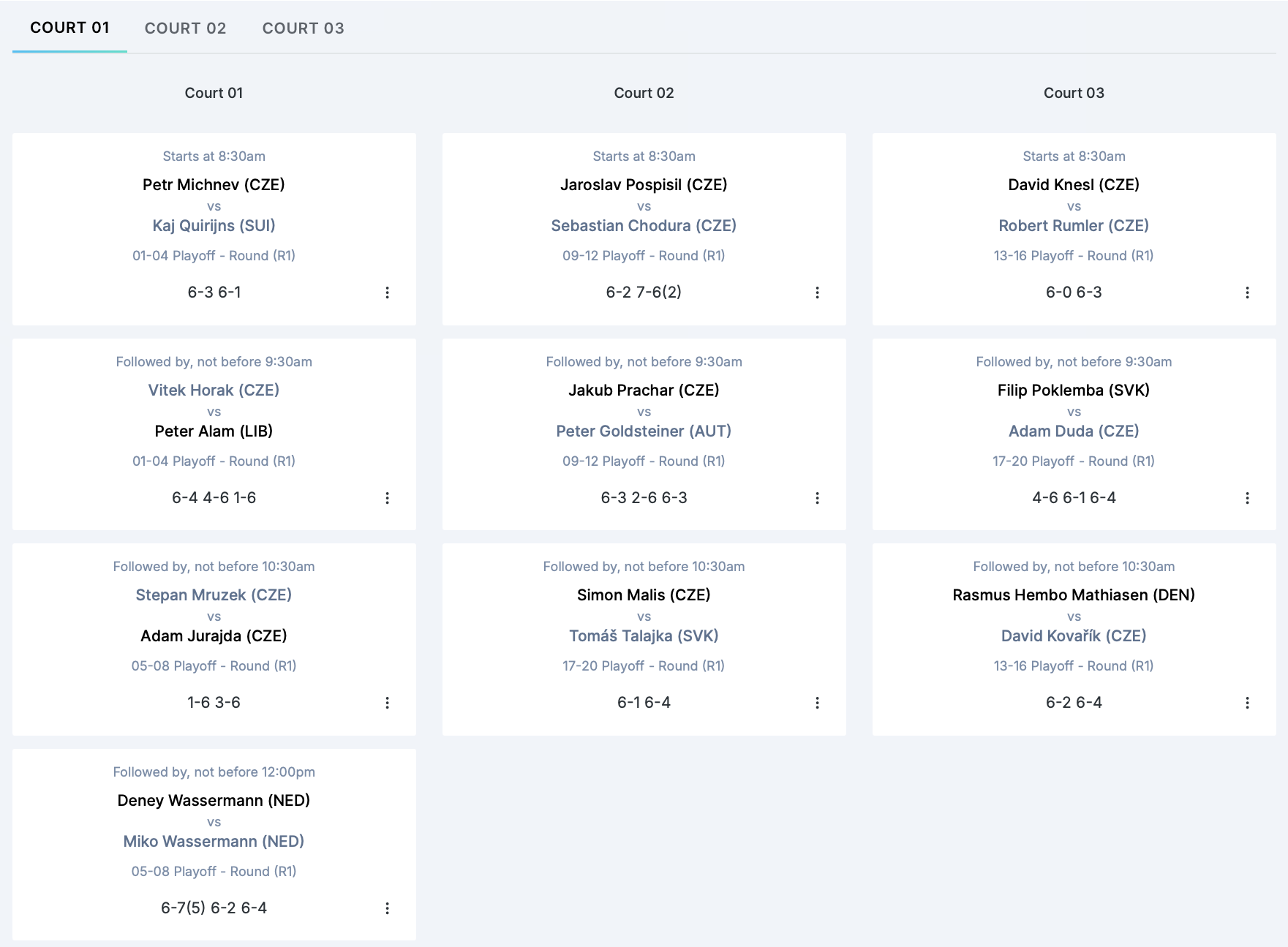Click the 6-3 6-1 score of first match
1288x947 pixels.
point(214,293)
